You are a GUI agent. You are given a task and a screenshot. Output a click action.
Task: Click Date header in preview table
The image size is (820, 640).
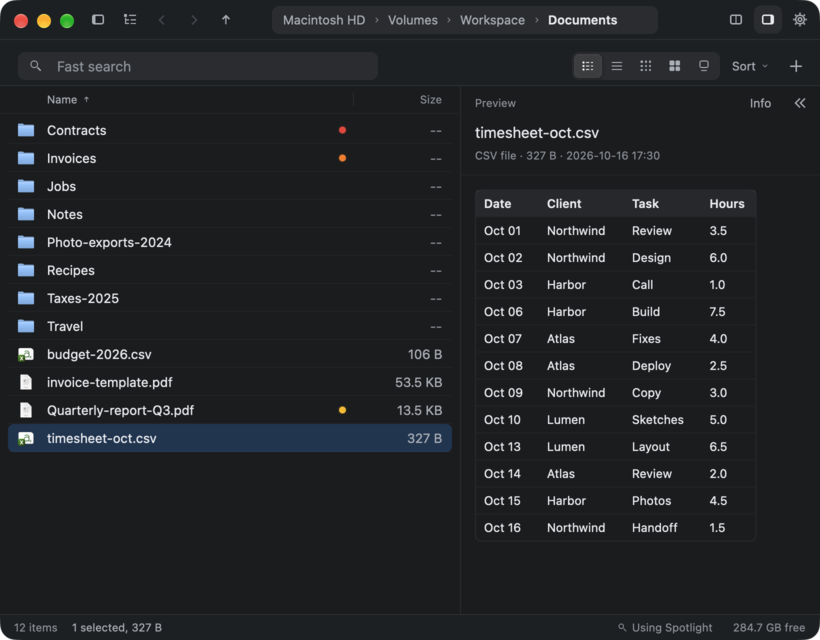coord(497,203)
